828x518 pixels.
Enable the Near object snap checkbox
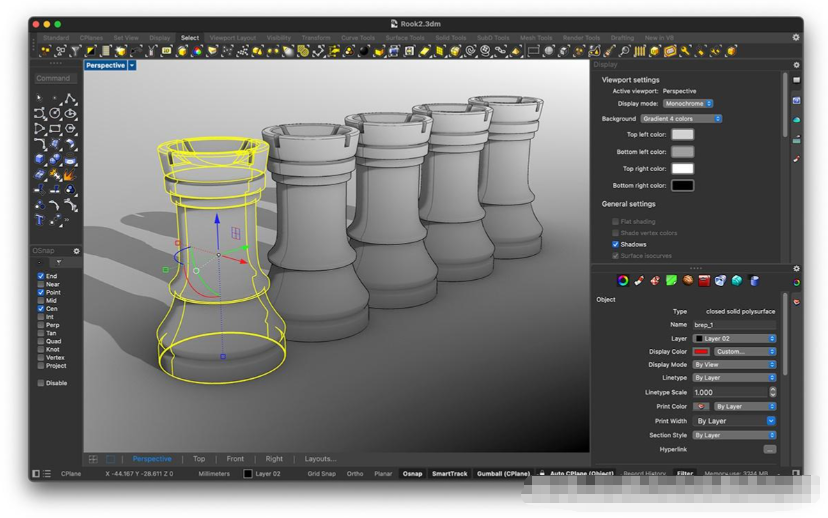(x=41, y=284)
